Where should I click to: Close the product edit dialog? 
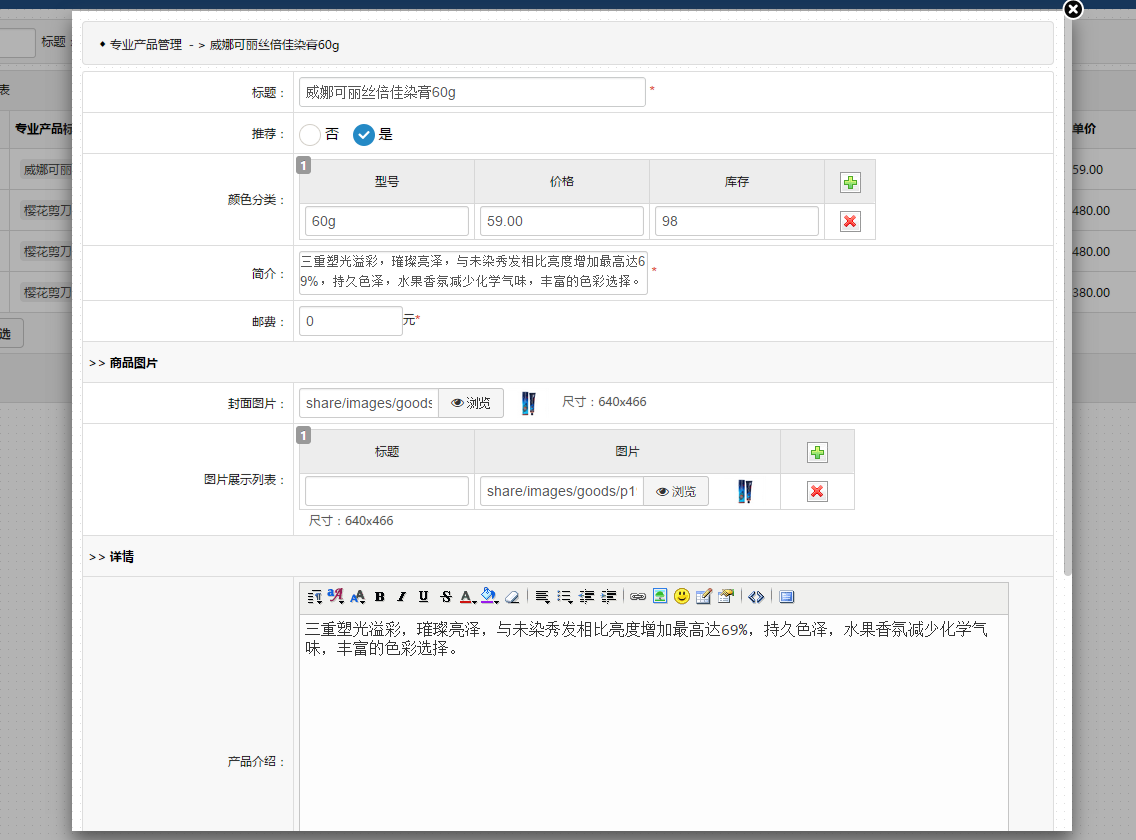point(1073,9)
